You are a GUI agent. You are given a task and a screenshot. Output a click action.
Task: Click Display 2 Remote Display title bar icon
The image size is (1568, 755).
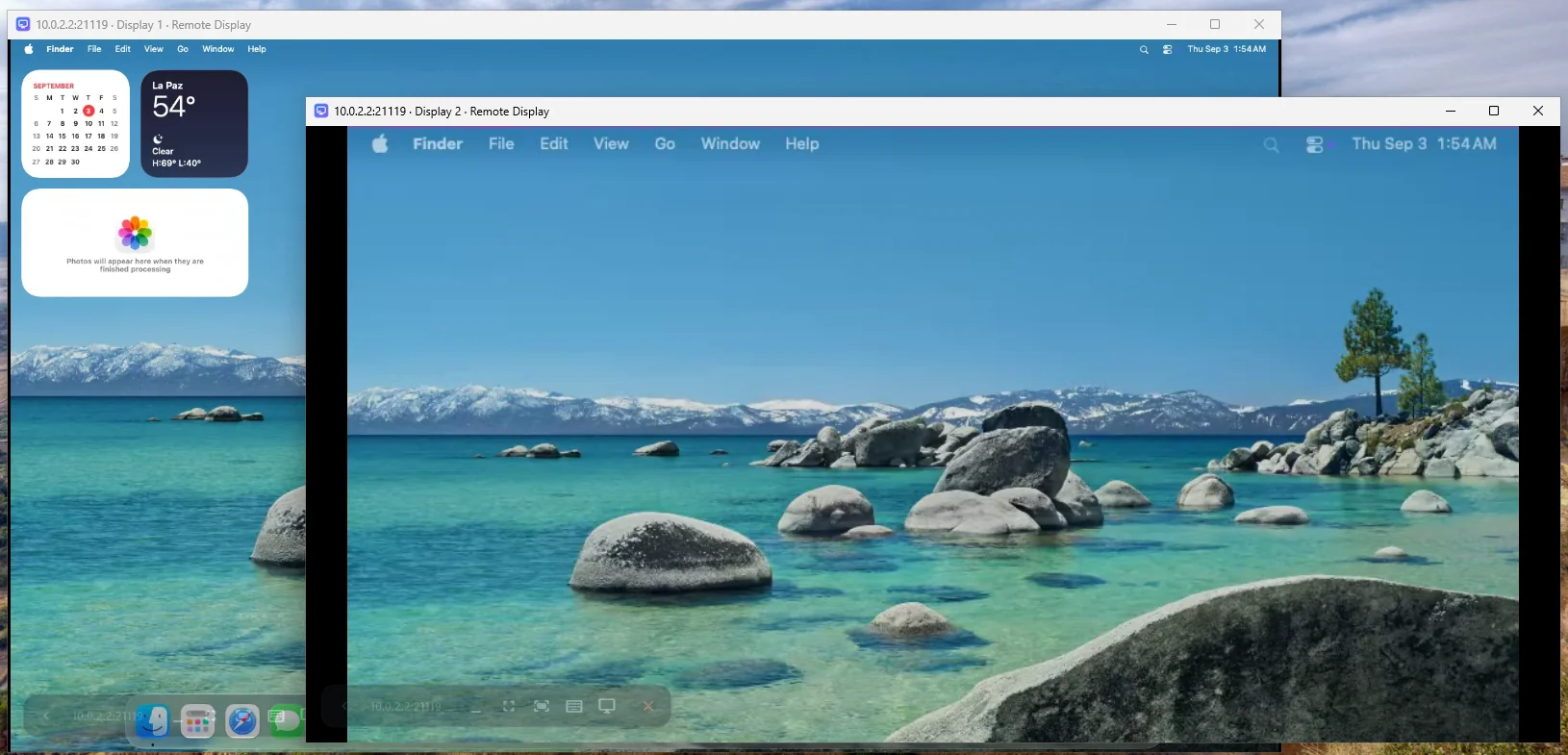pos(321,111)
